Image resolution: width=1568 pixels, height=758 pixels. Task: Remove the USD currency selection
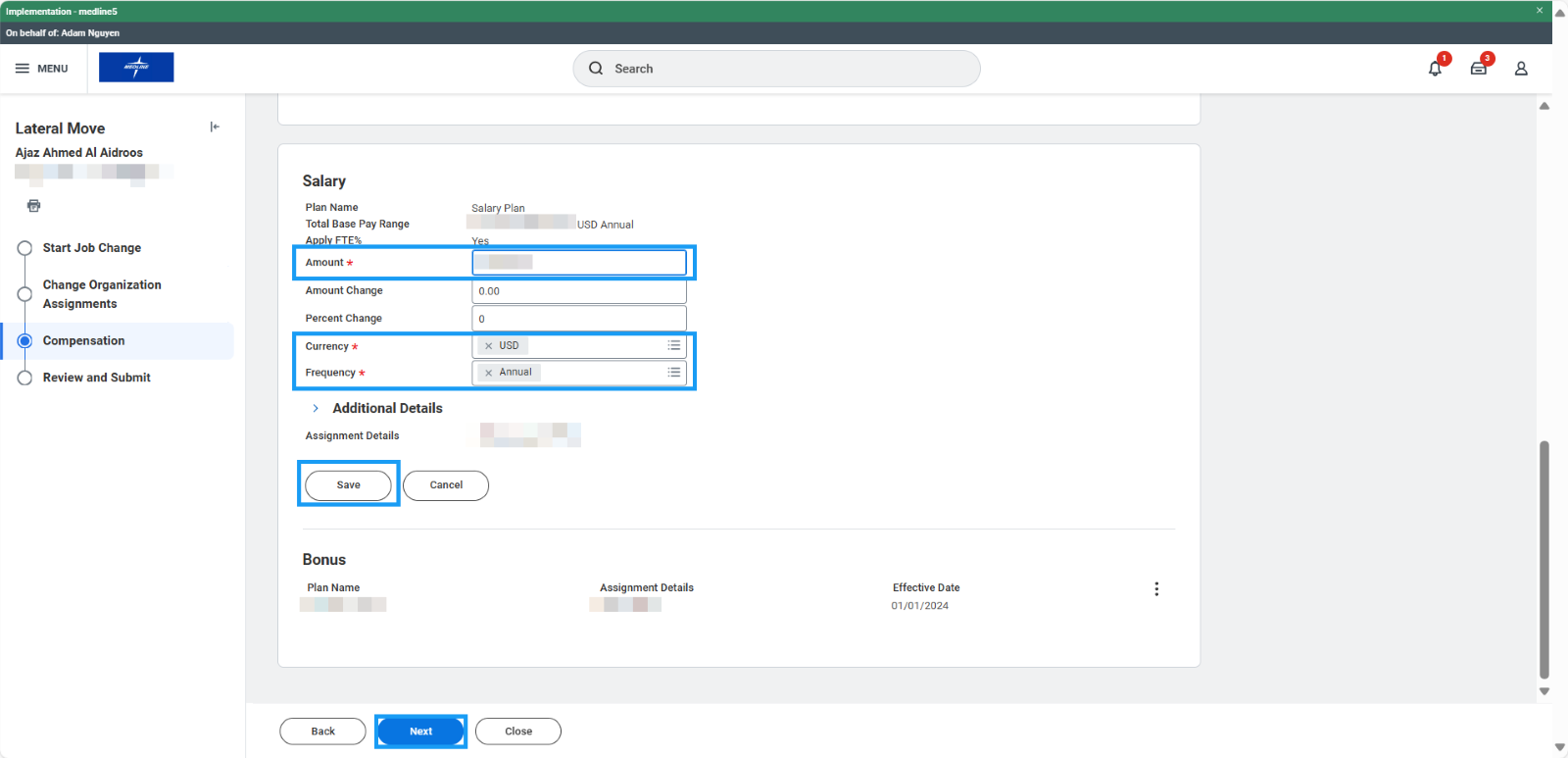[489, 346]
